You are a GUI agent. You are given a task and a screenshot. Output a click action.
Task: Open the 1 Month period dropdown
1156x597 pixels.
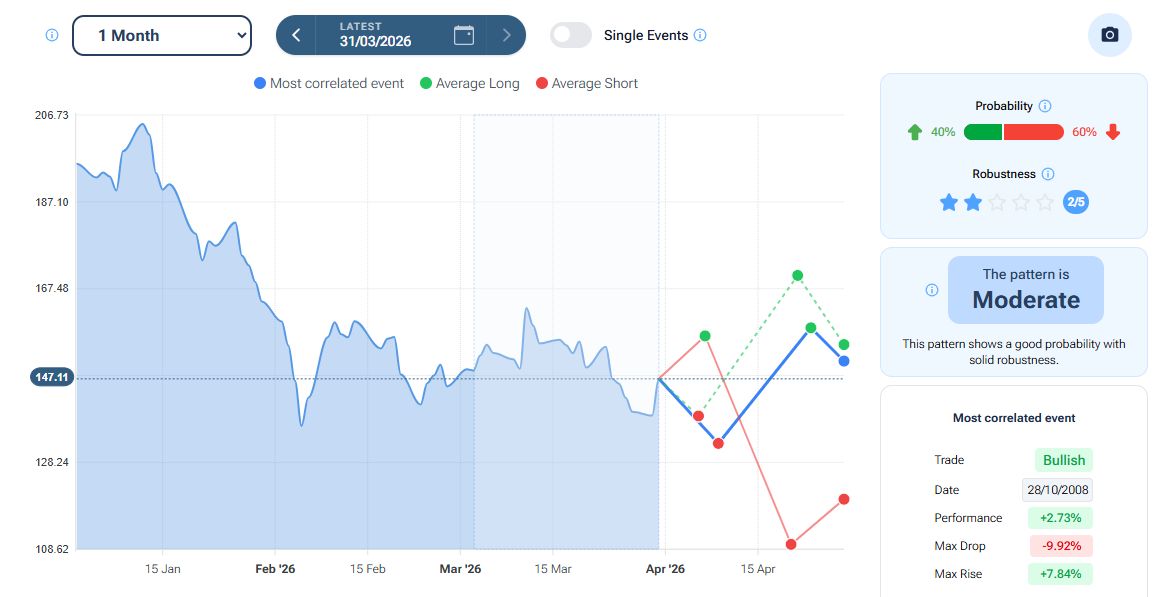point(162,35)
